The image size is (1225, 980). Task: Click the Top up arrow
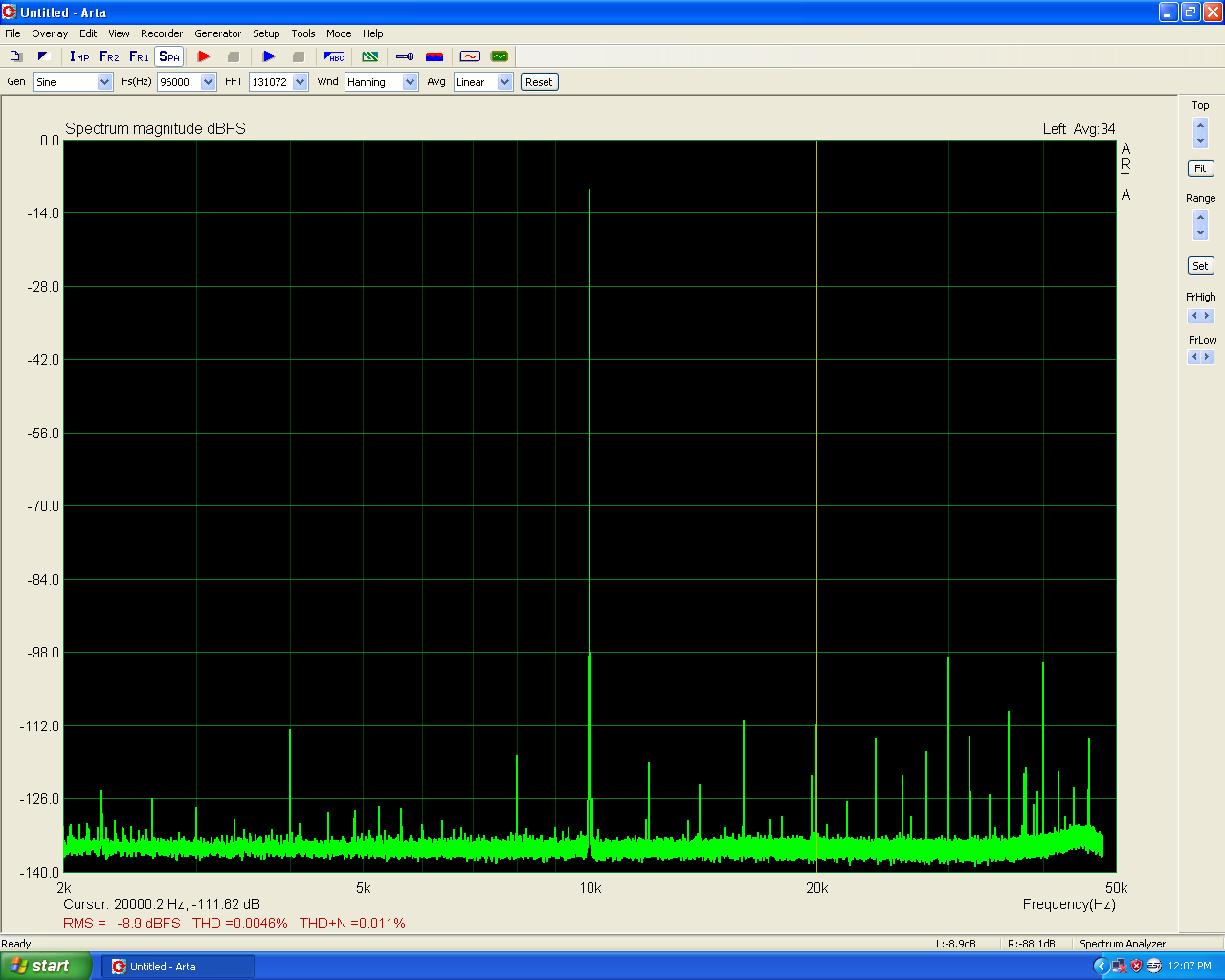(1201, 125)
